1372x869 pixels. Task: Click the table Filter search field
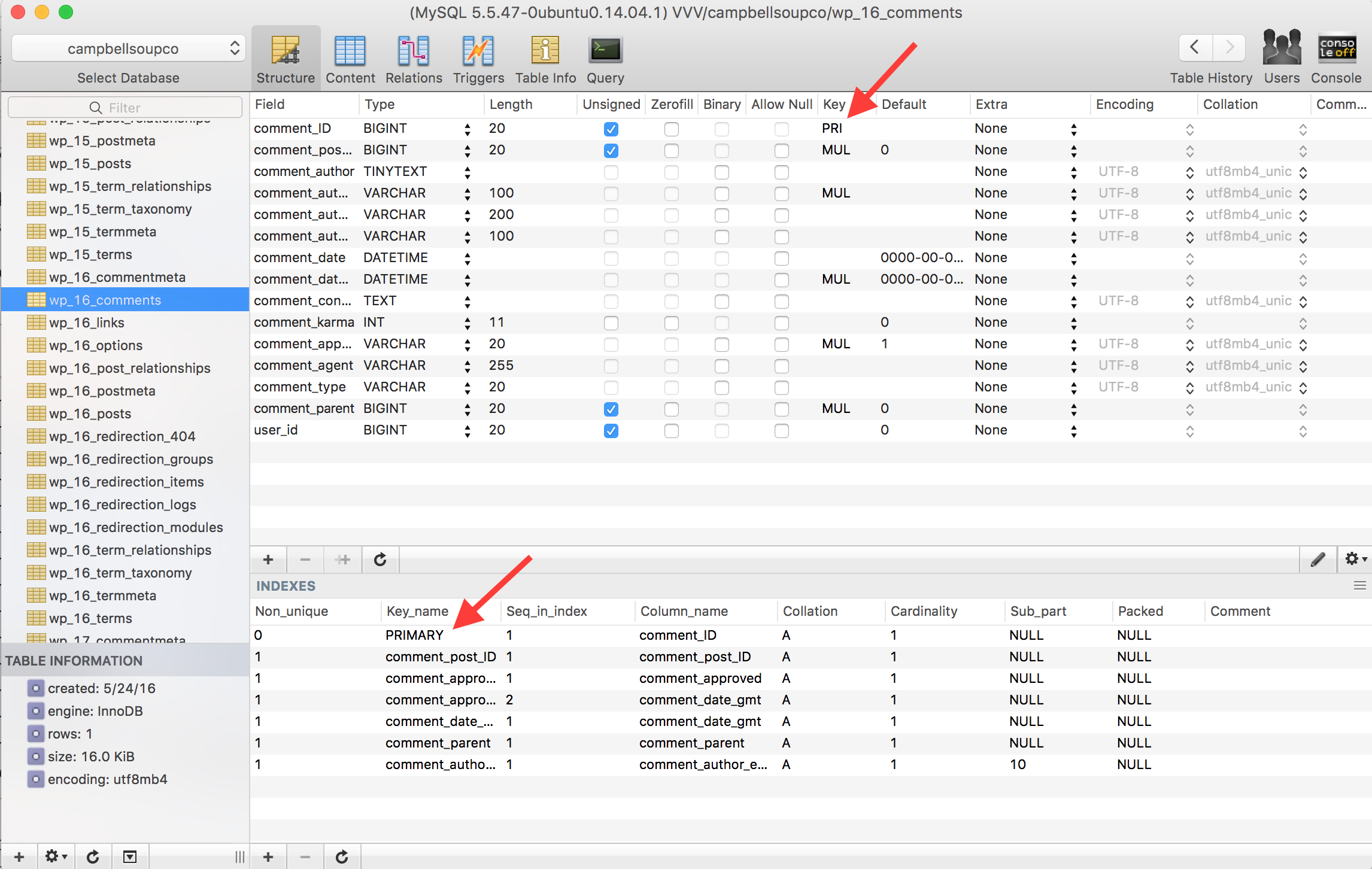click(x=125, y=108)
